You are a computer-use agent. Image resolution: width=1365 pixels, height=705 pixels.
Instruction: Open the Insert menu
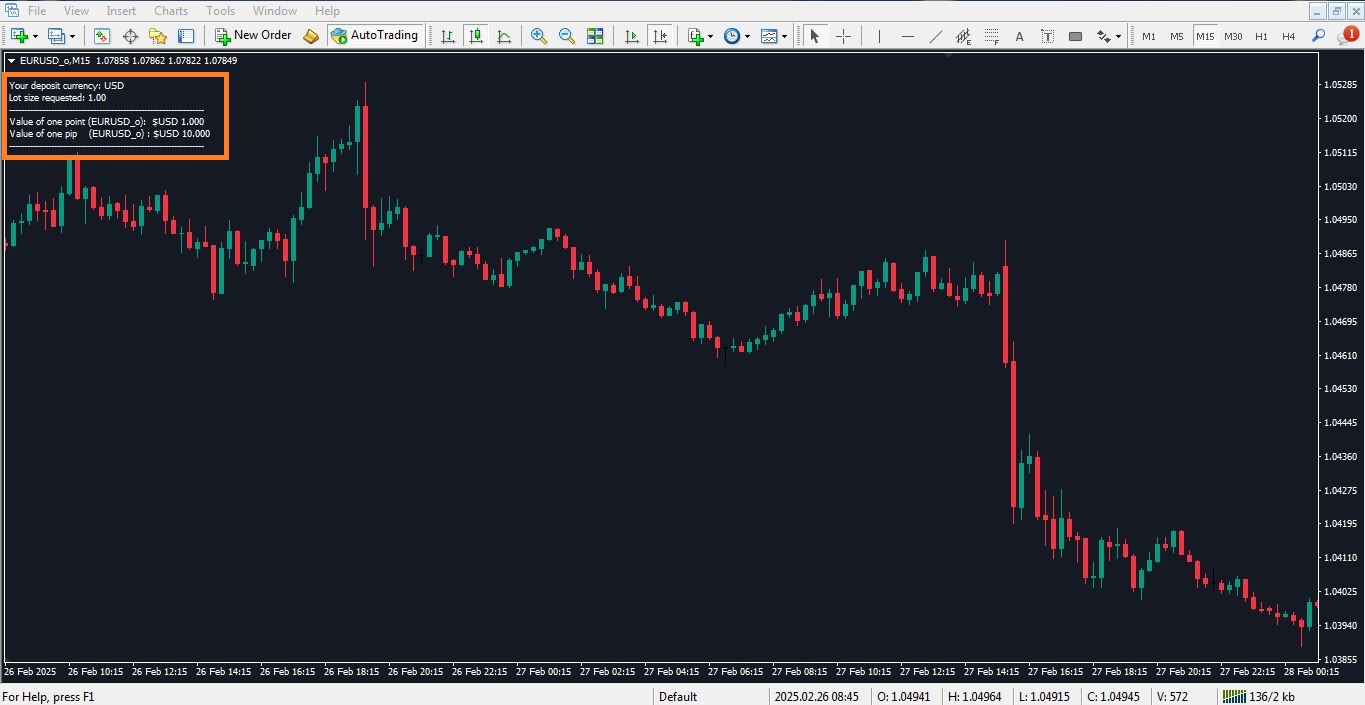coord(121,10)
